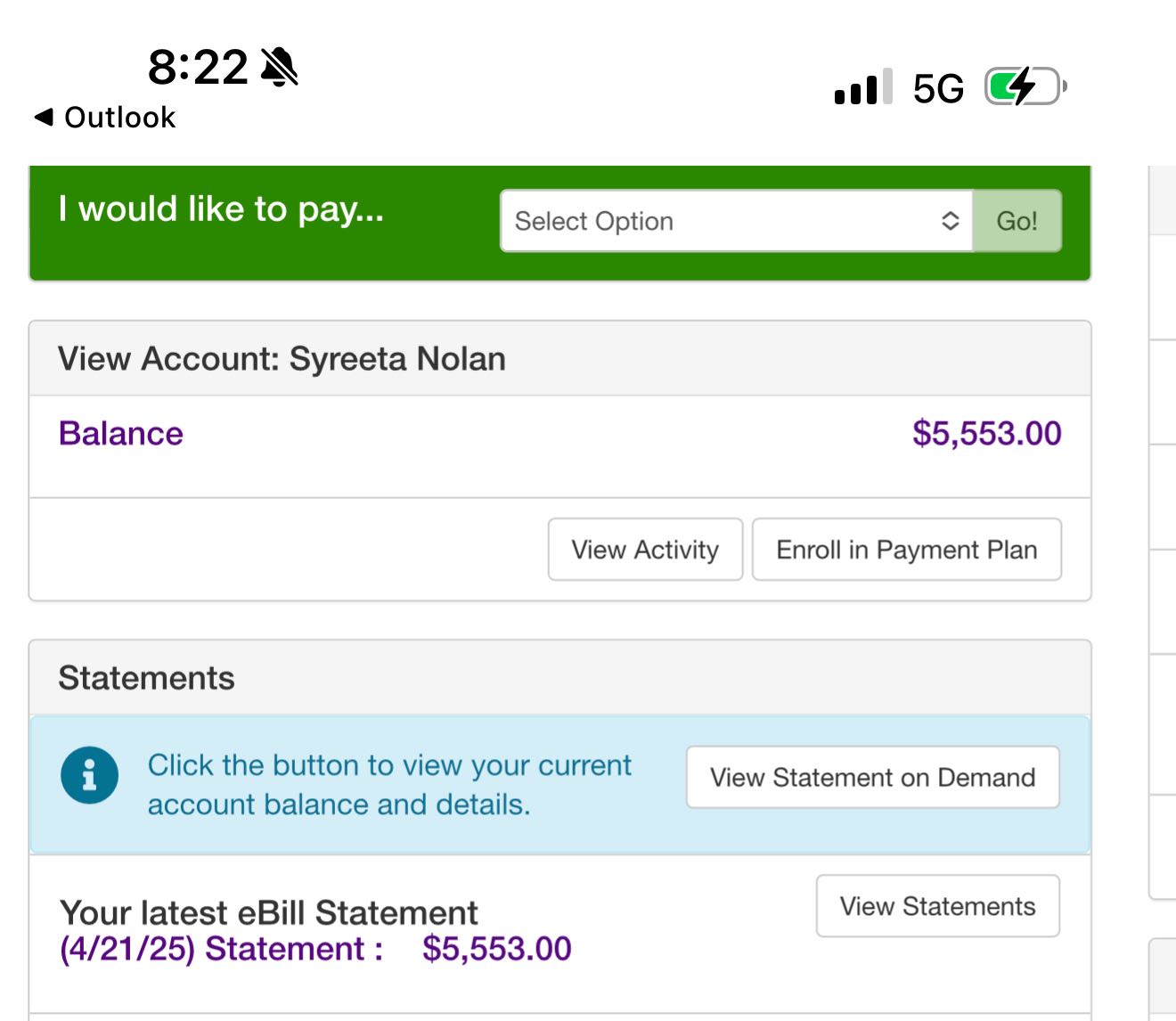Image resolution: width=1176 pixels, height=1021 pixels.
Task: Open the (4/21/25) Statement link
Action: pos(221,949)
